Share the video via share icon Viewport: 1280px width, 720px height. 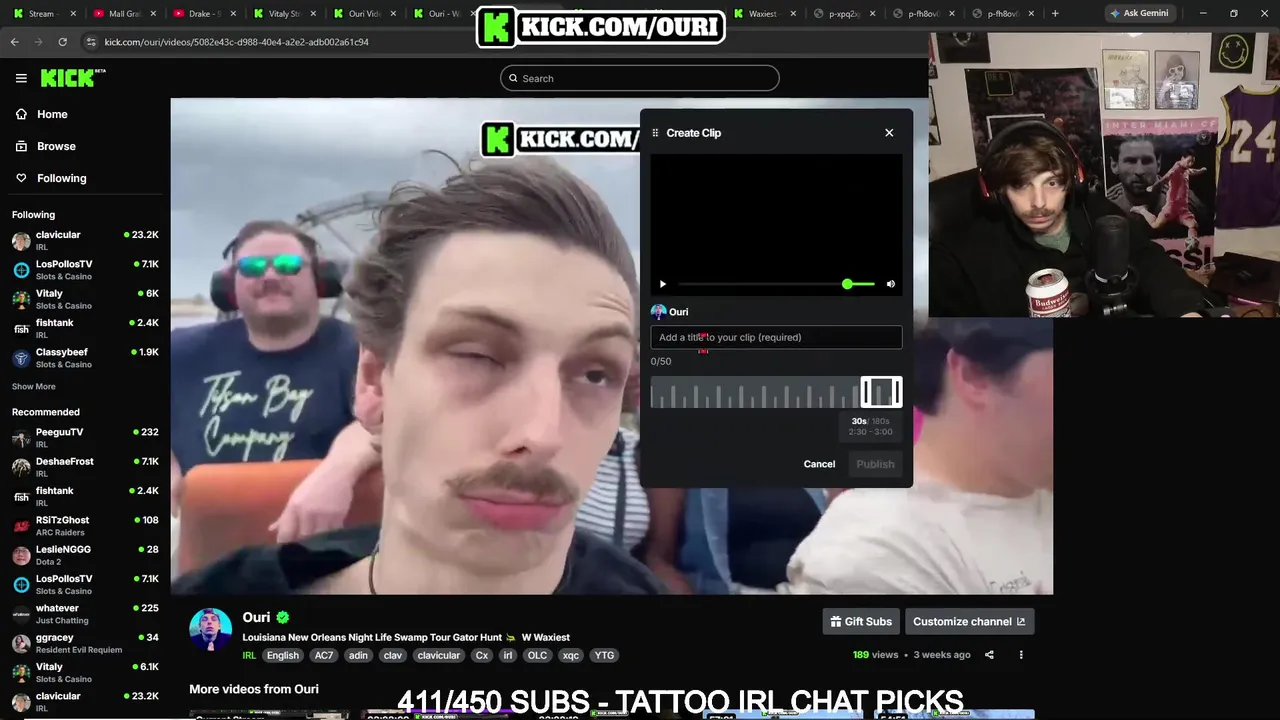point(989,655)
